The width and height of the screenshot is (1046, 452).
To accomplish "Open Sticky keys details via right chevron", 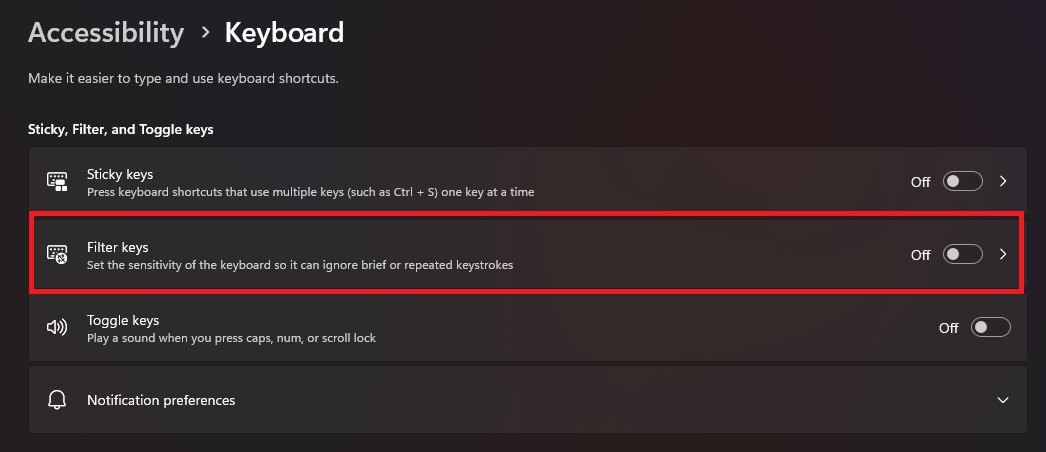I will coord(1003,181).
